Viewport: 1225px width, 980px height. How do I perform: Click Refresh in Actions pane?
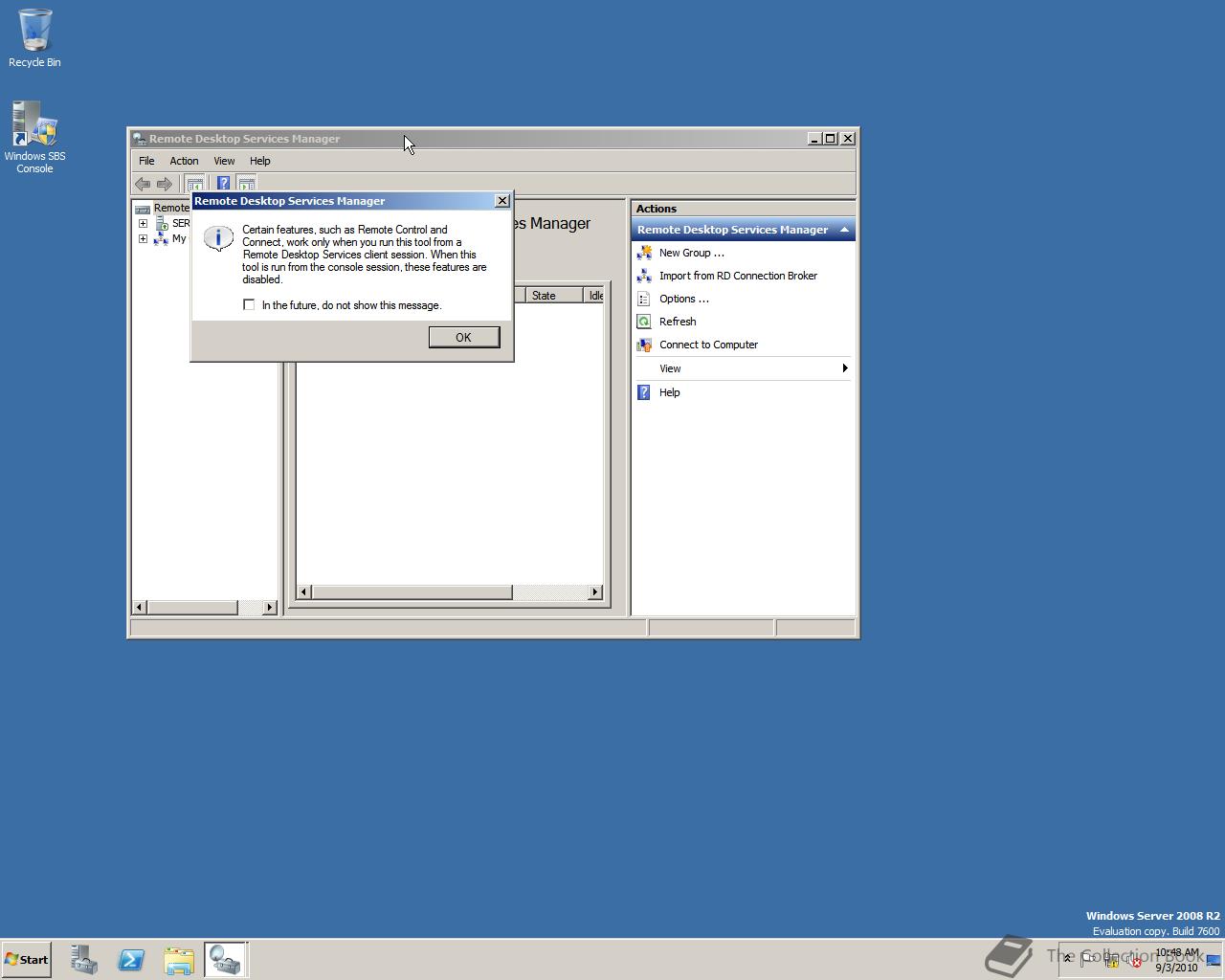pyautogui.click(x=678, y=322)
